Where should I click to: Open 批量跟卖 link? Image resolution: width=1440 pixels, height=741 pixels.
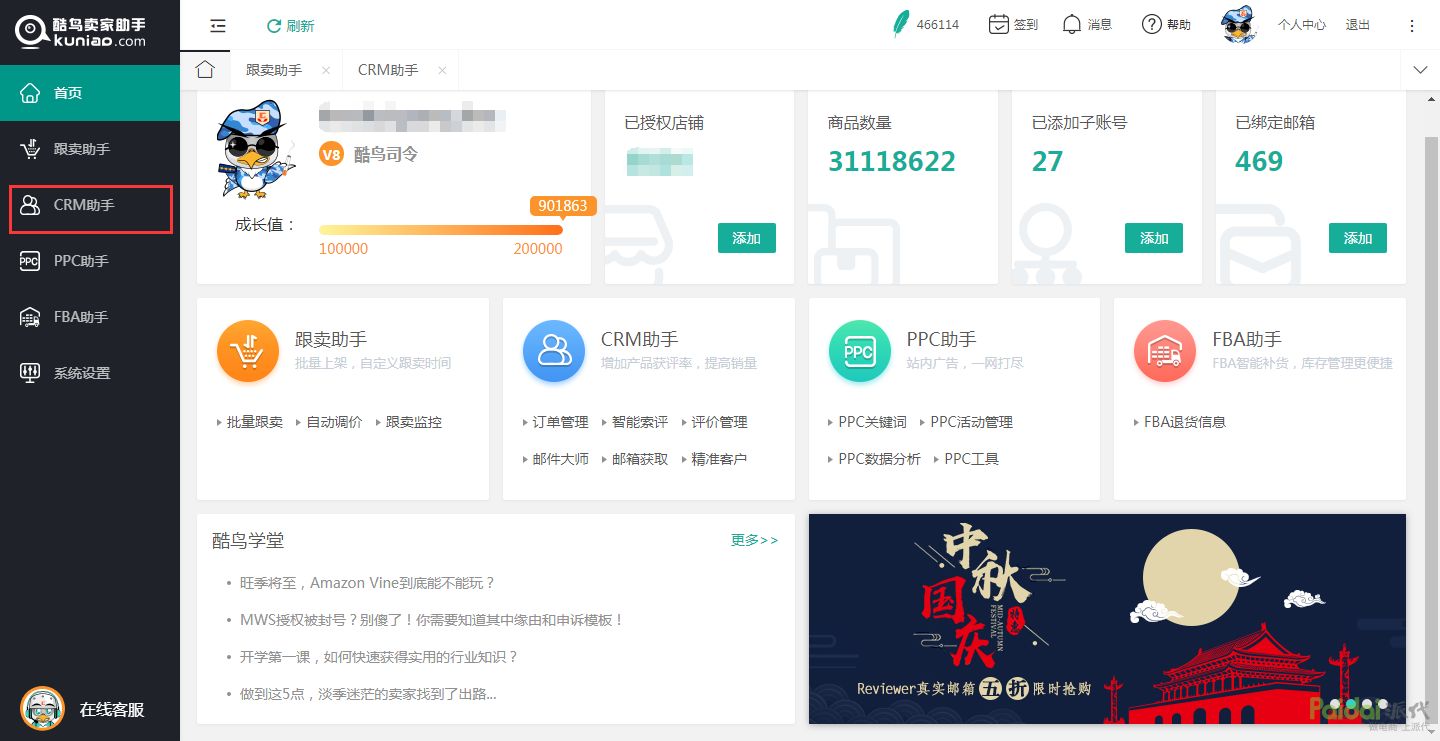255,422
